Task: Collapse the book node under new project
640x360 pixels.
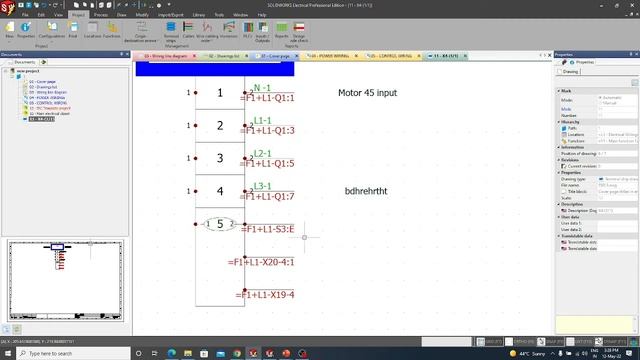Action: pyautogui.click(x=12, y=76)
